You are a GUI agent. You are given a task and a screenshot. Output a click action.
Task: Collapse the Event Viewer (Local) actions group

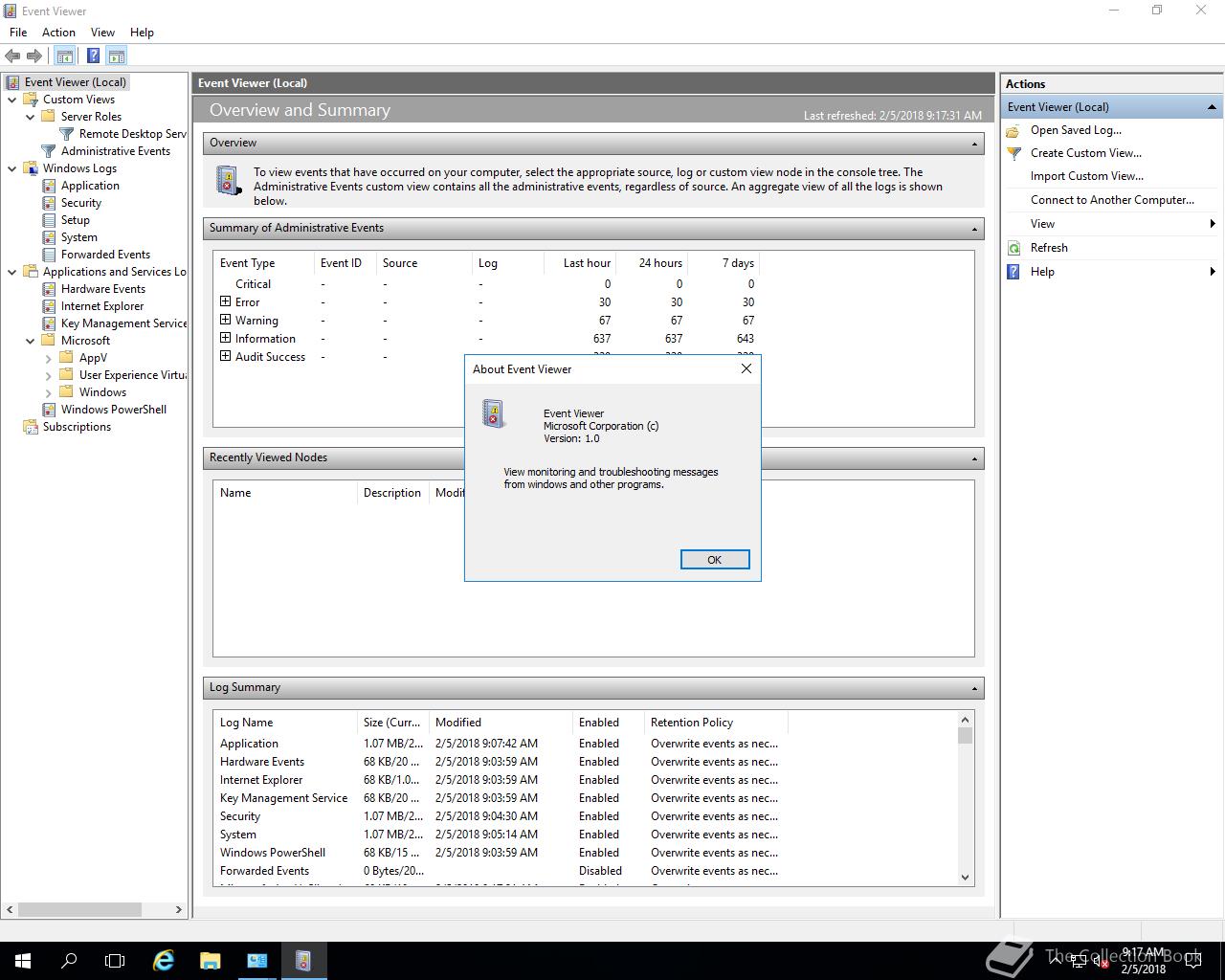coord(1212,107)
